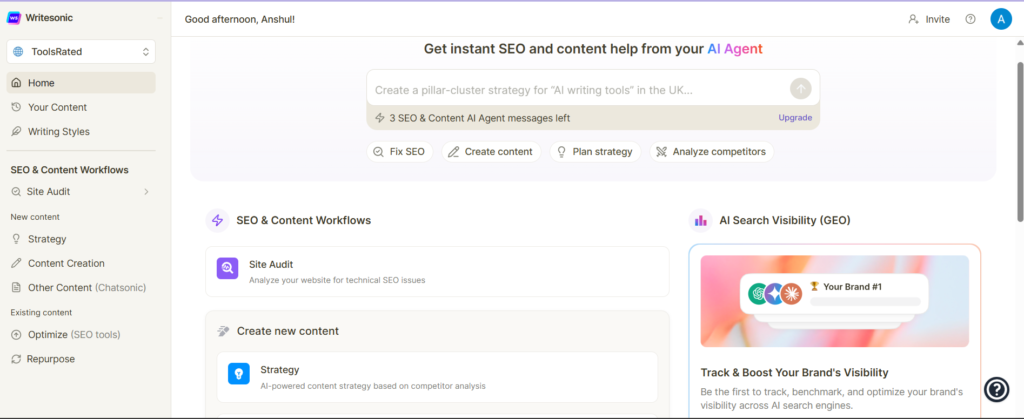
Task: Click the add-person Invite icon
Action: pos(914,19)
